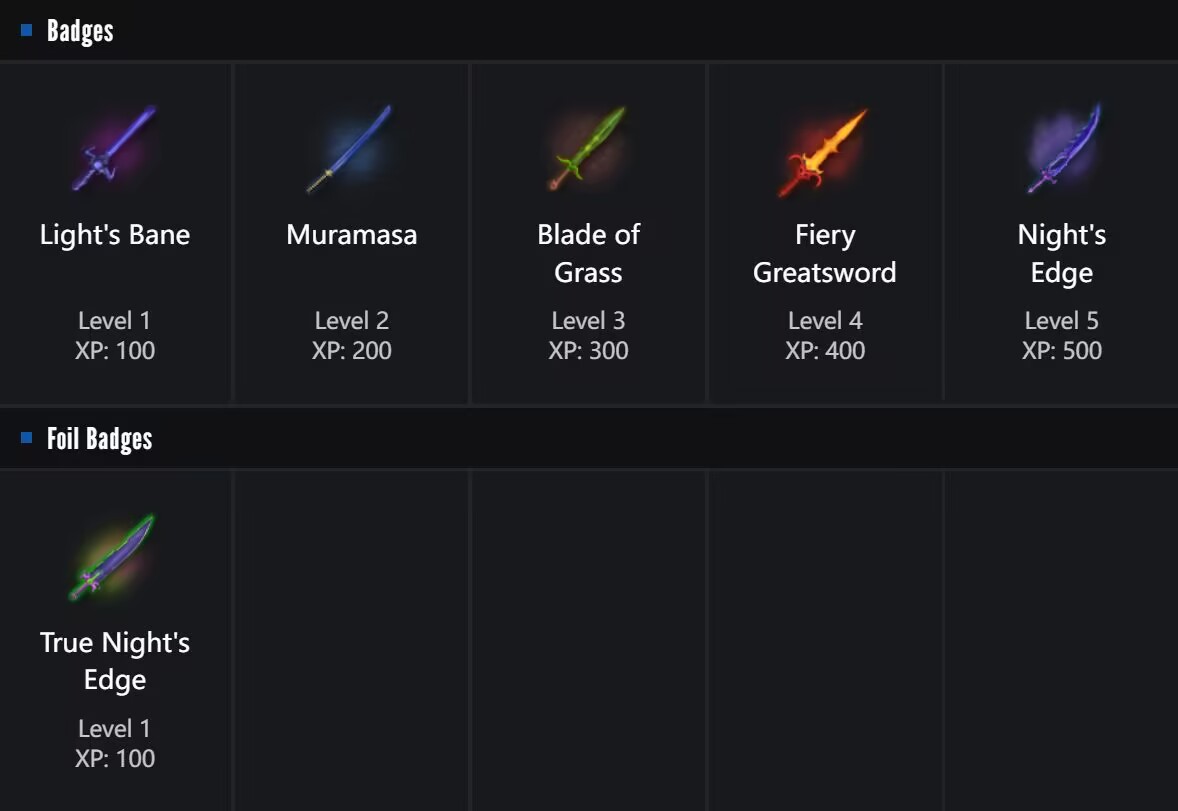The image size is (1178, 811).
Task: Select the Night's Edge sword icon
Action: (x=1062, y=149)
